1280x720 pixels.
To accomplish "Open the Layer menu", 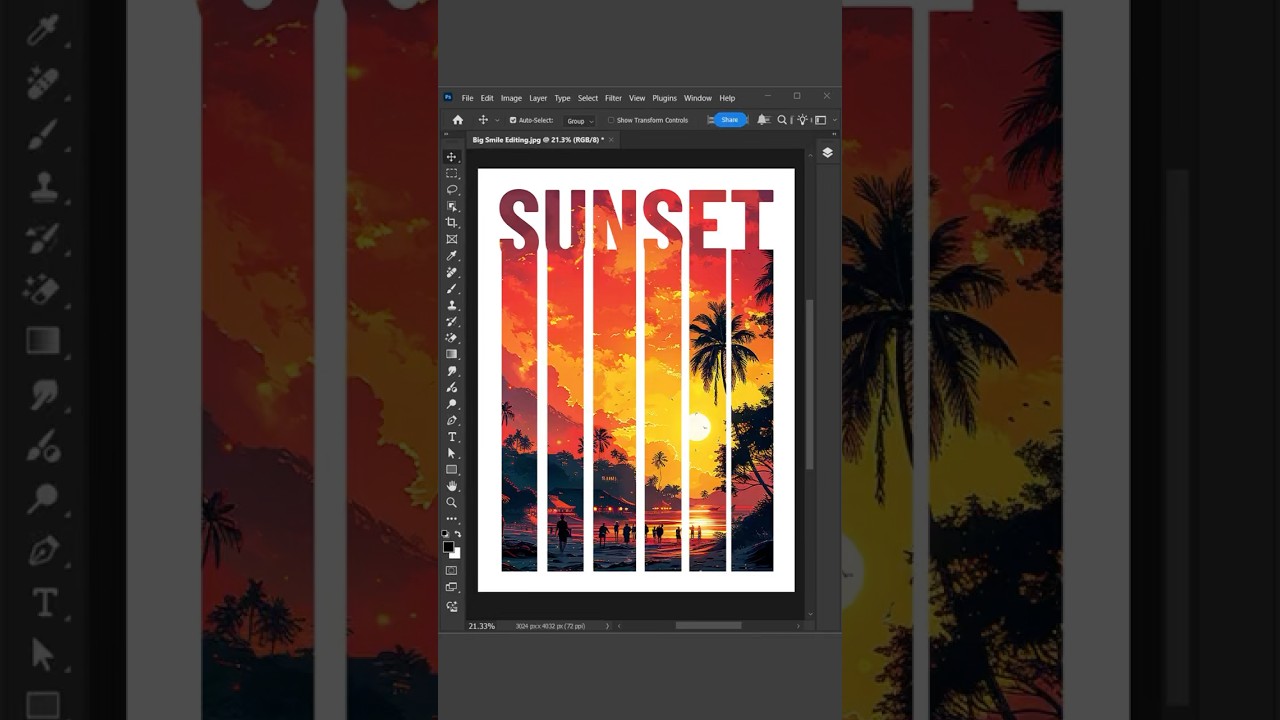I will click(538, 98).
